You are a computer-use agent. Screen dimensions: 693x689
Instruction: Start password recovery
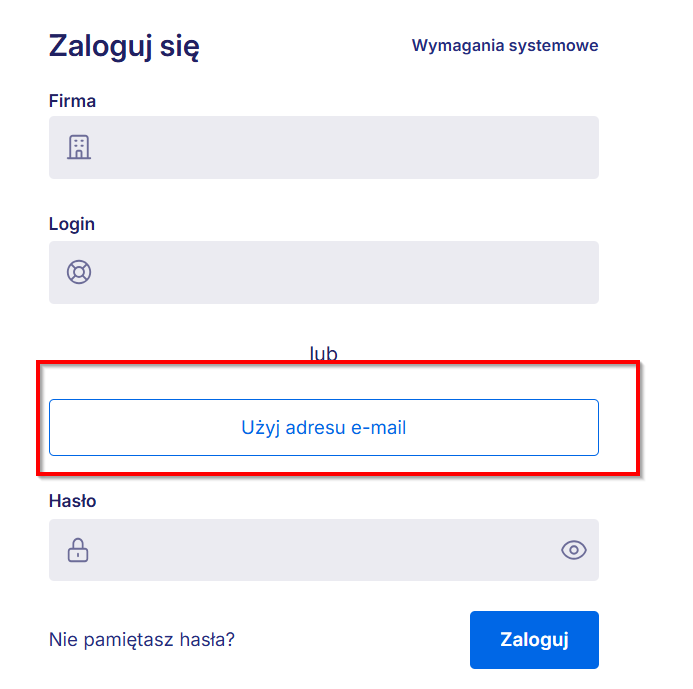coord(142,639)
